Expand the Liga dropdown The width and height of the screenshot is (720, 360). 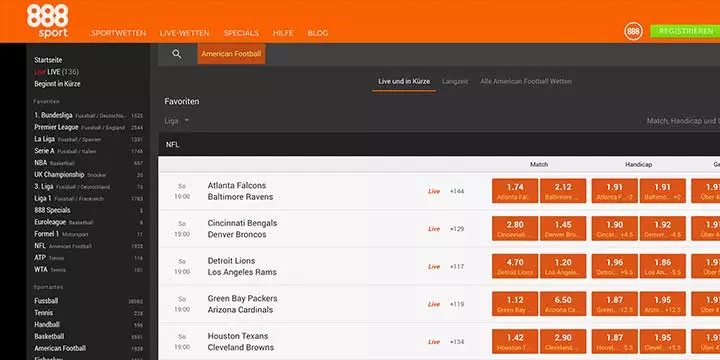pyautogui.click(x=177, y=121)
